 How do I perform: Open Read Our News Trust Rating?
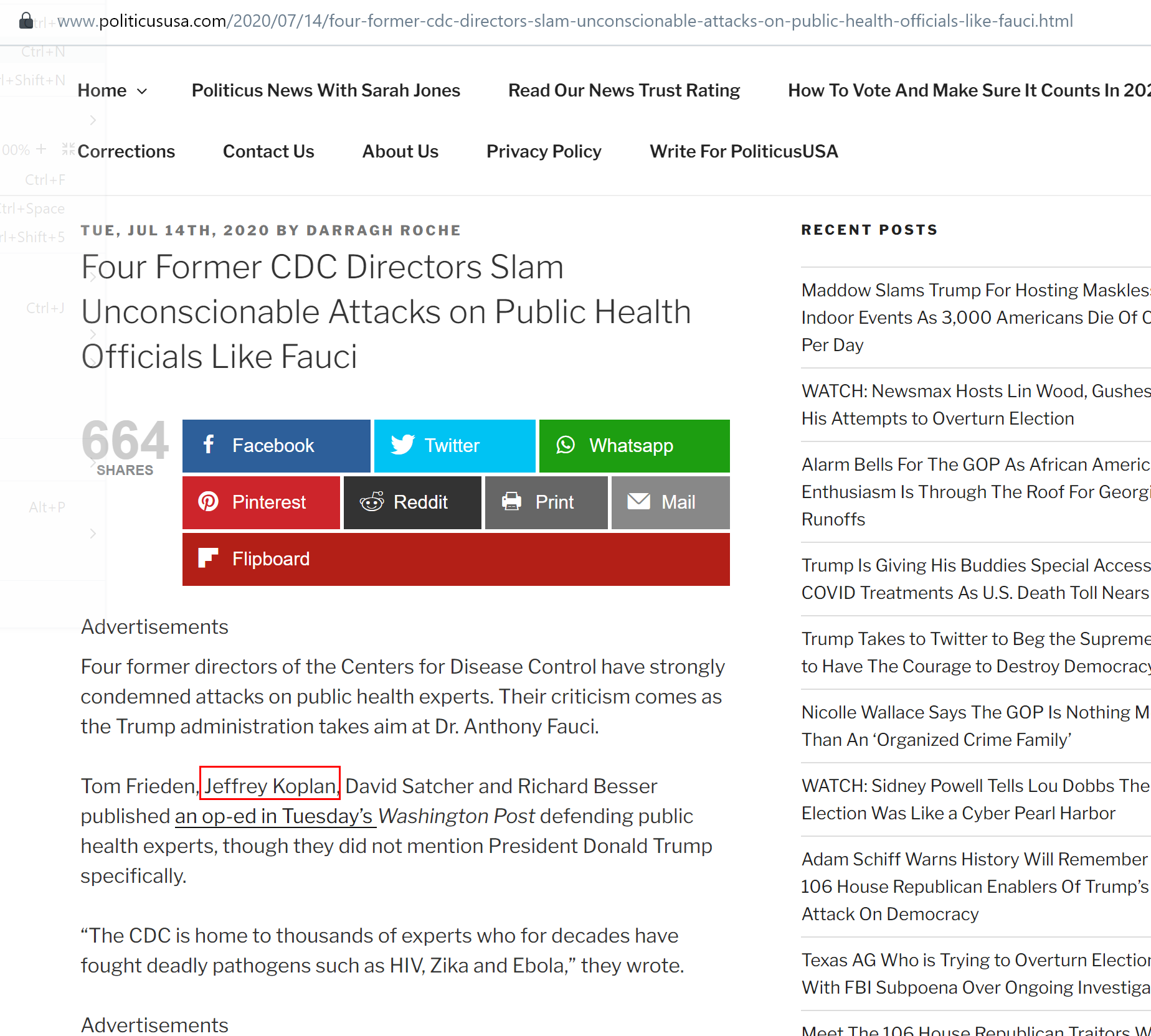[624, 91]
